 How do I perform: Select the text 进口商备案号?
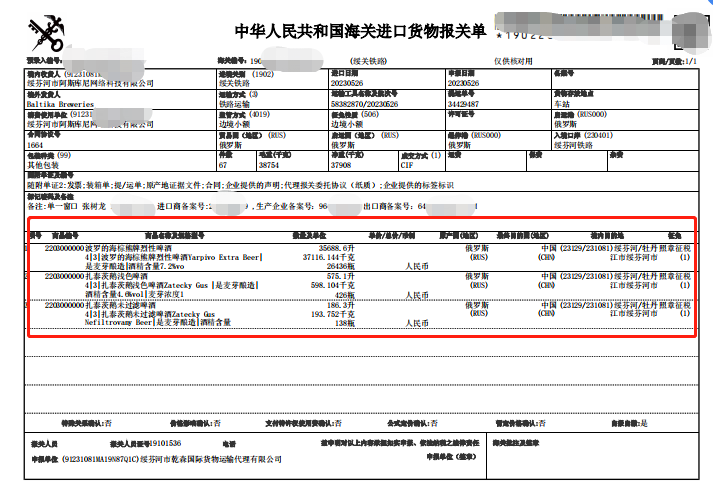pyautogui.click(x=182, y=206)
